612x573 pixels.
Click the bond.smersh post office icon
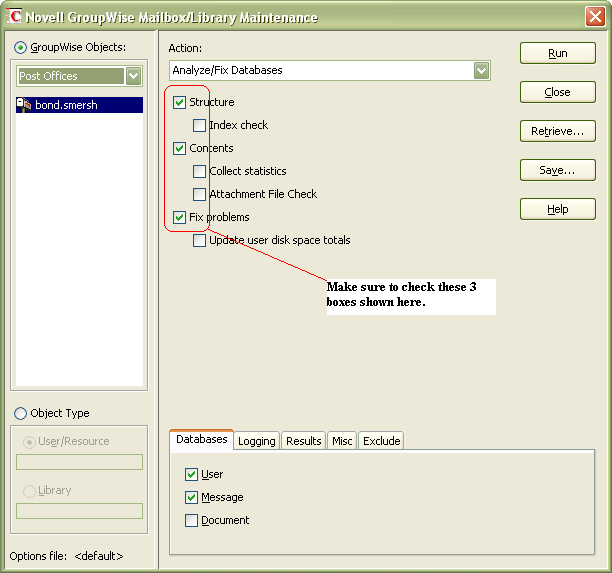[x=23, y=105]
